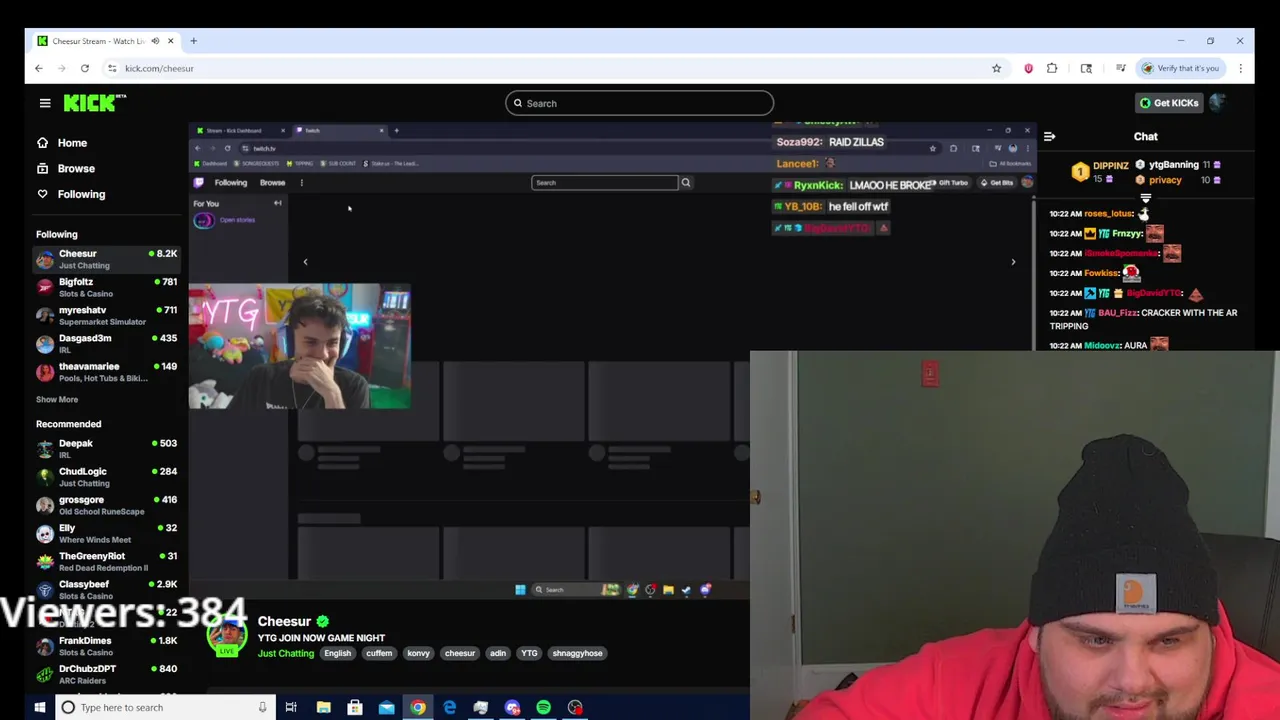Go to Kick logo homepage
This screenshot has height=720, width=1280.
tap(95, 103)
